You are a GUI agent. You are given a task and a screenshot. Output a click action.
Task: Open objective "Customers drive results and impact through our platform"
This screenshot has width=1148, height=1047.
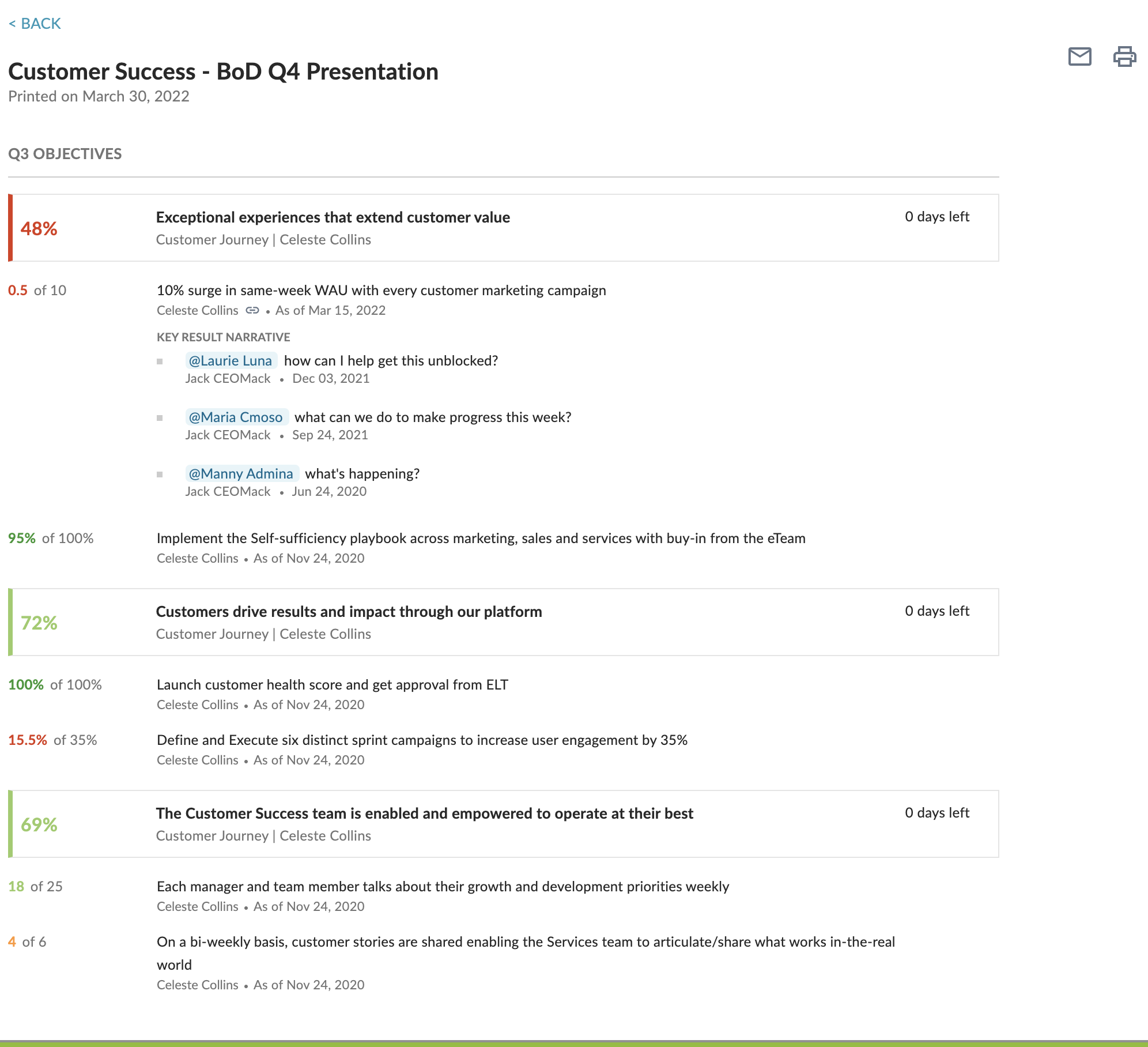point(349,612)
